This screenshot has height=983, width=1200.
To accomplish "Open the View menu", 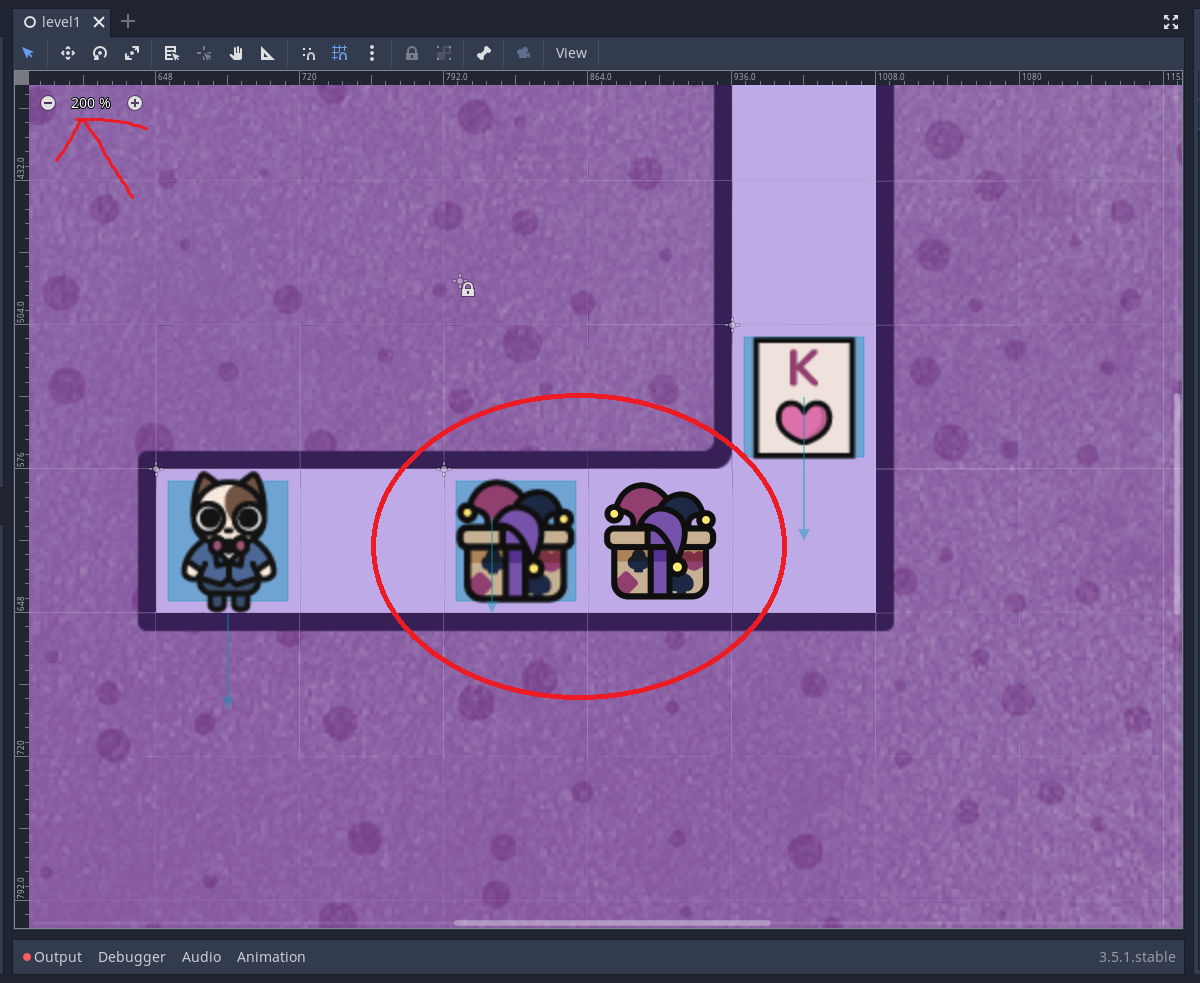I will point(571,53).
